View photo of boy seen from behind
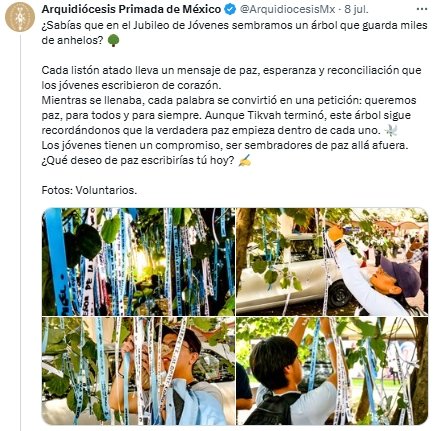Viewport: 438px width, 431px height. 332,371
